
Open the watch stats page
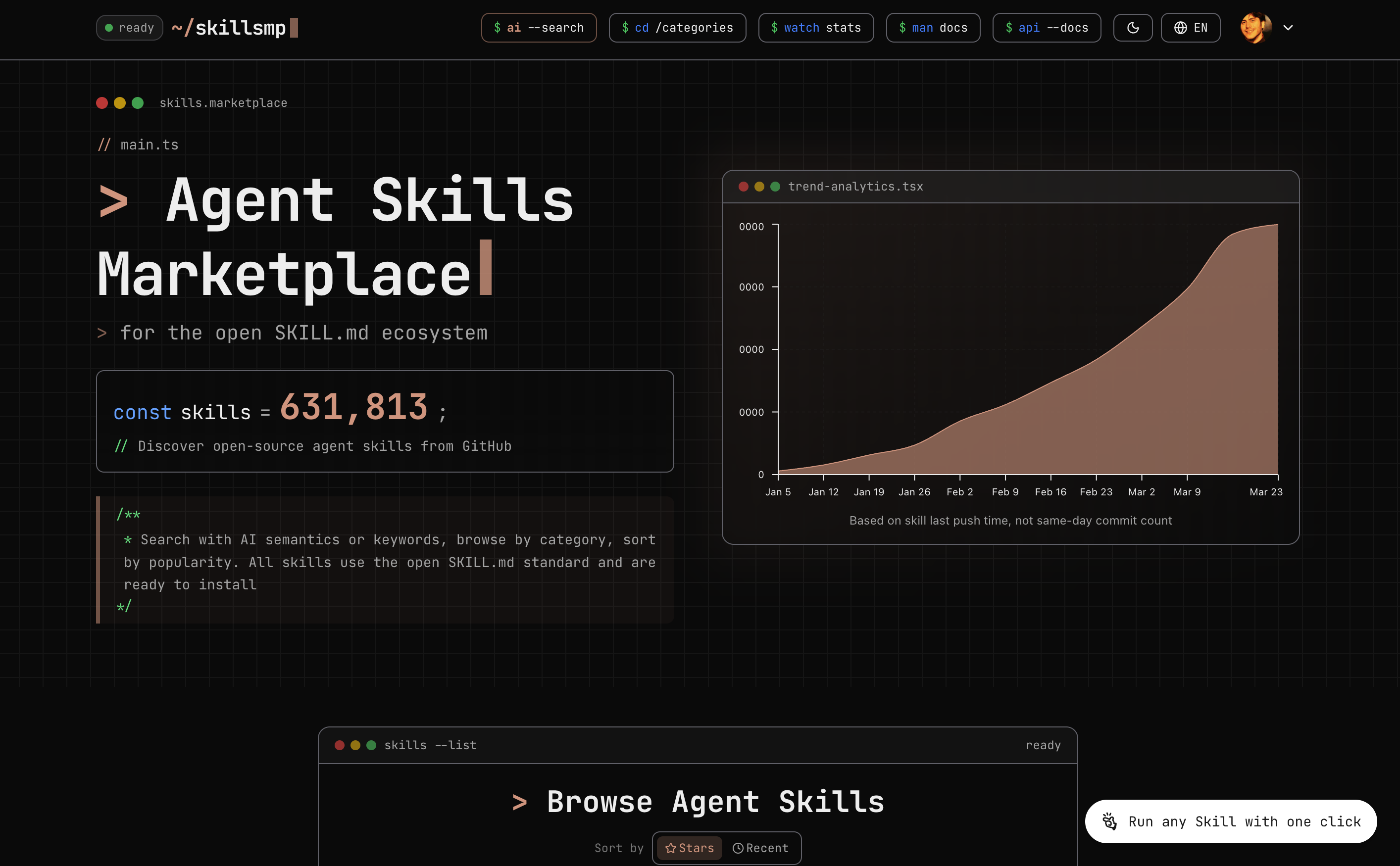pos(816,28)
